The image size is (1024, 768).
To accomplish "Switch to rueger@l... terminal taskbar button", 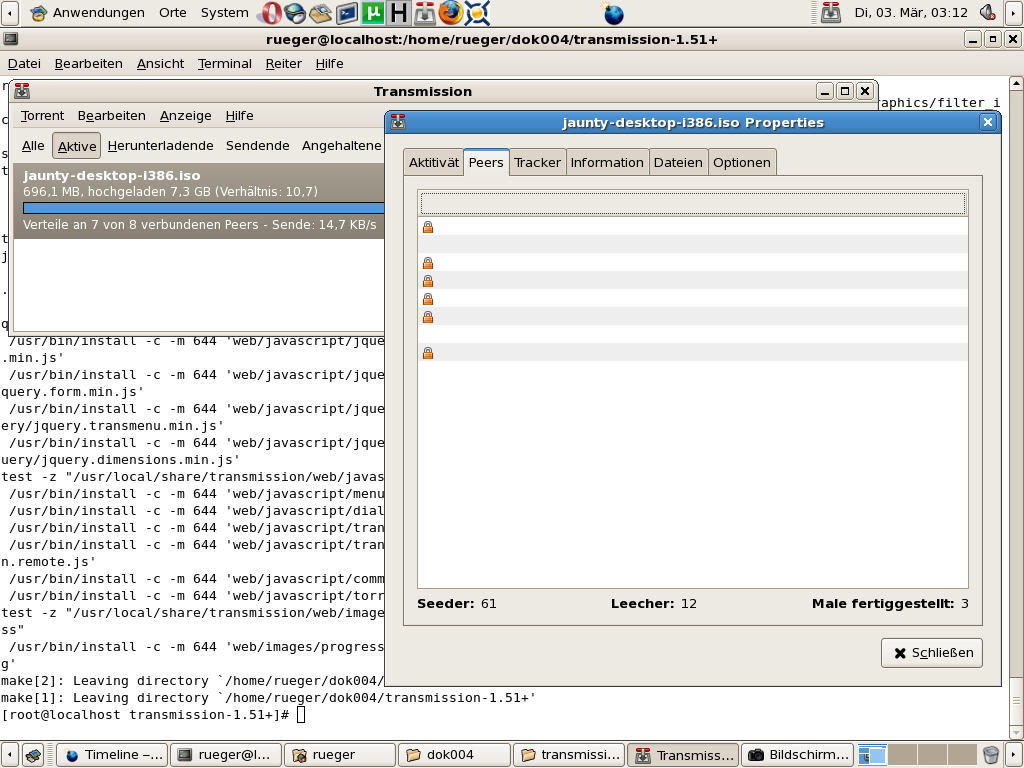I will (226, 755).
